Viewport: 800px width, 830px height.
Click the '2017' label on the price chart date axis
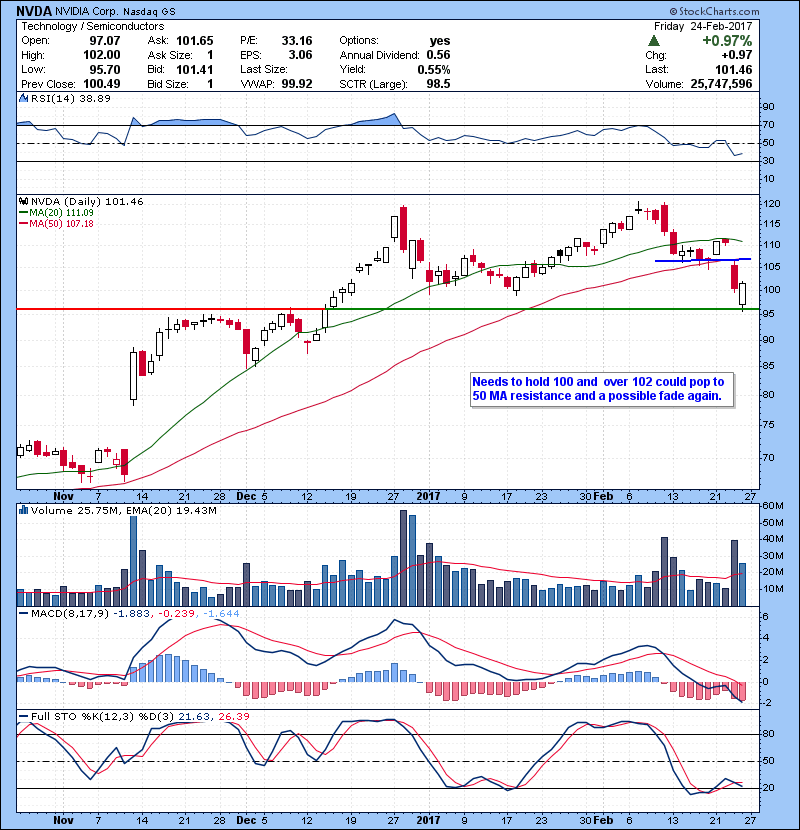tap(428, 496)
